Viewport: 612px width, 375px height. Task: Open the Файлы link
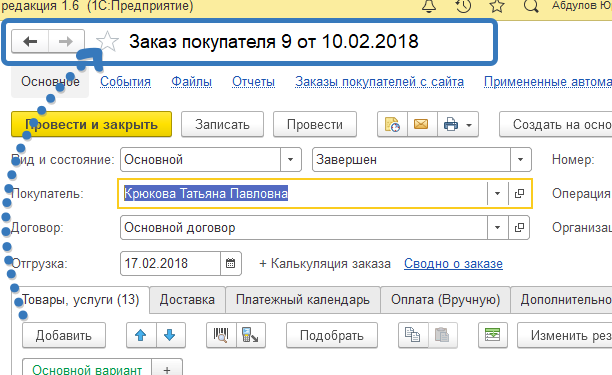click(x=192, y=82)
